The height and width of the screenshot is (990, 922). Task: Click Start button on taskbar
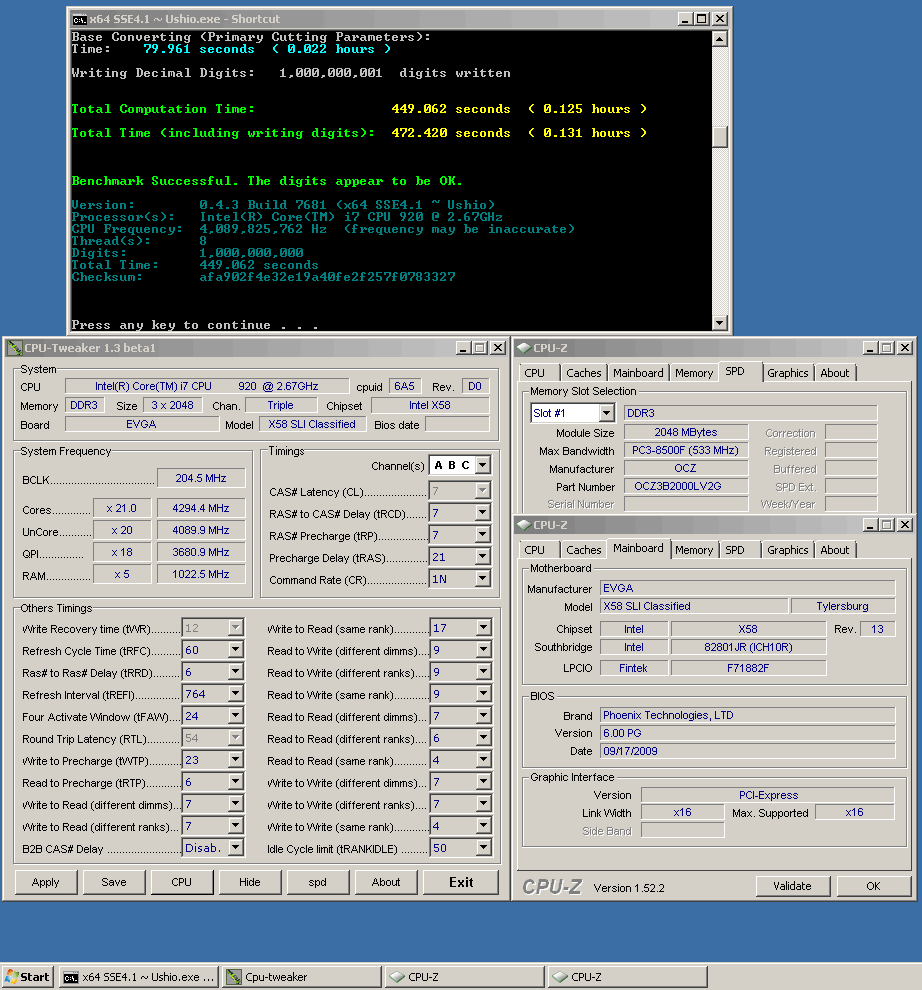tap(28, 977)
